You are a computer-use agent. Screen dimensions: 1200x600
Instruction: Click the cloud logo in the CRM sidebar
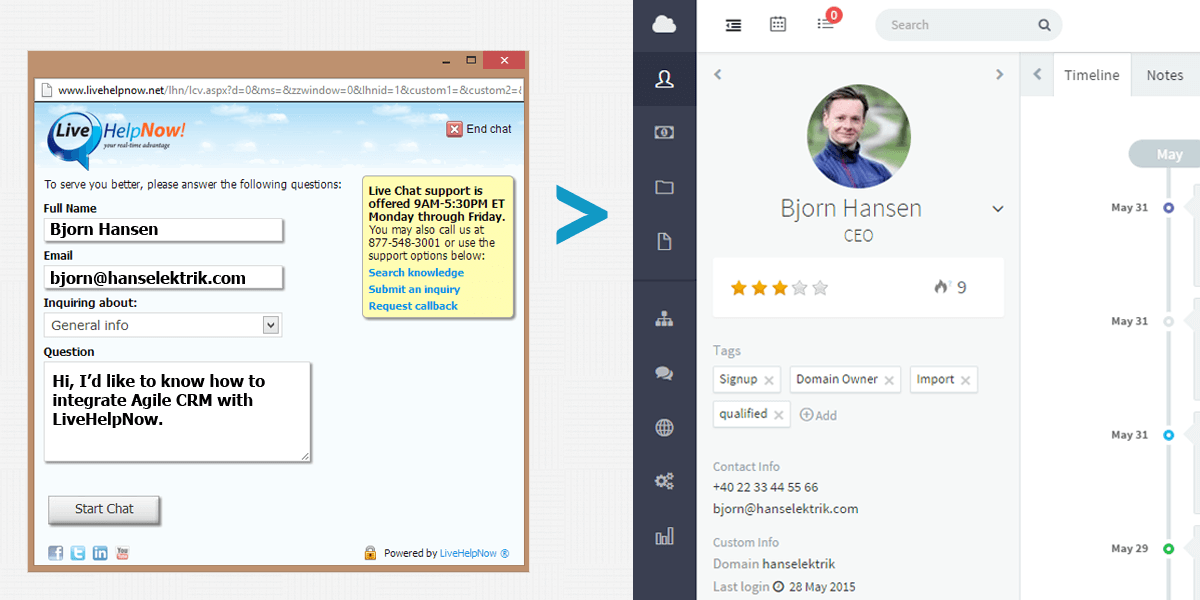(x=664, y=25)
